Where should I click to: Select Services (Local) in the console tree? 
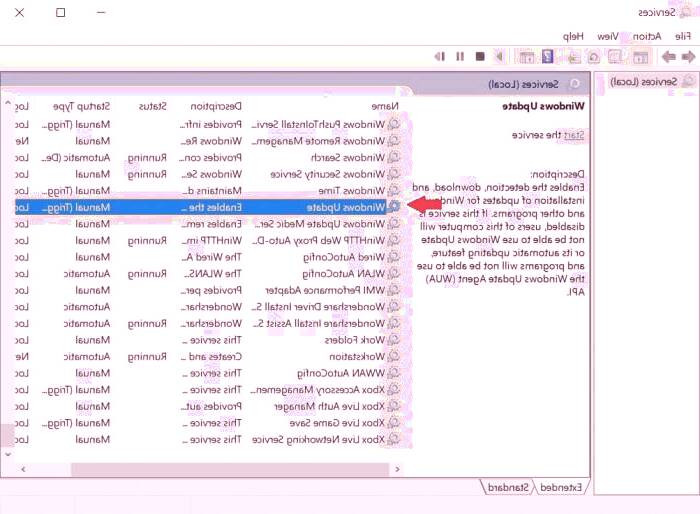pos(643,82)
